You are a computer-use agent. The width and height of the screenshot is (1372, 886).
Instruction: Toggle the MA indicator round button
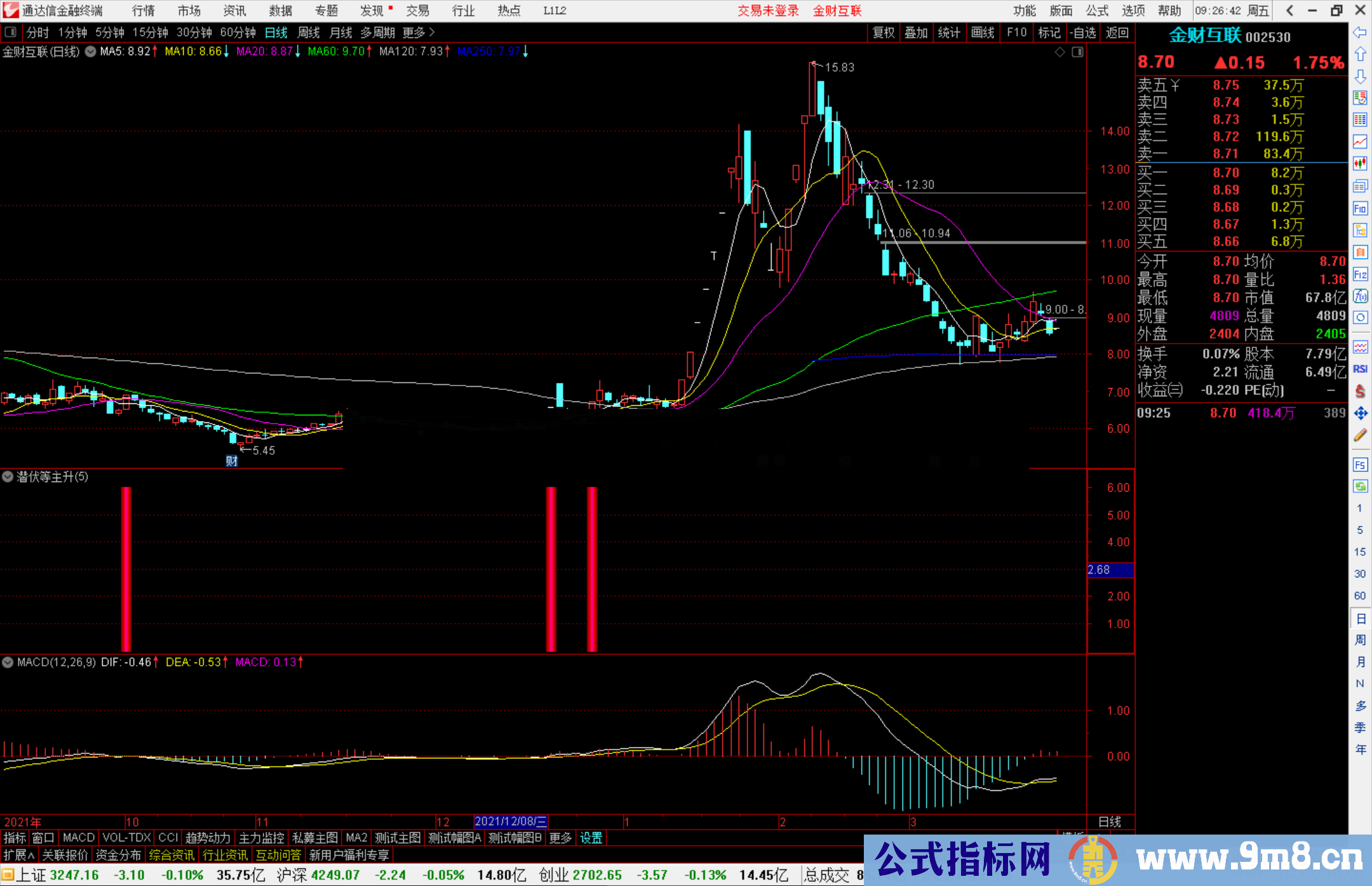click(91, 51)
